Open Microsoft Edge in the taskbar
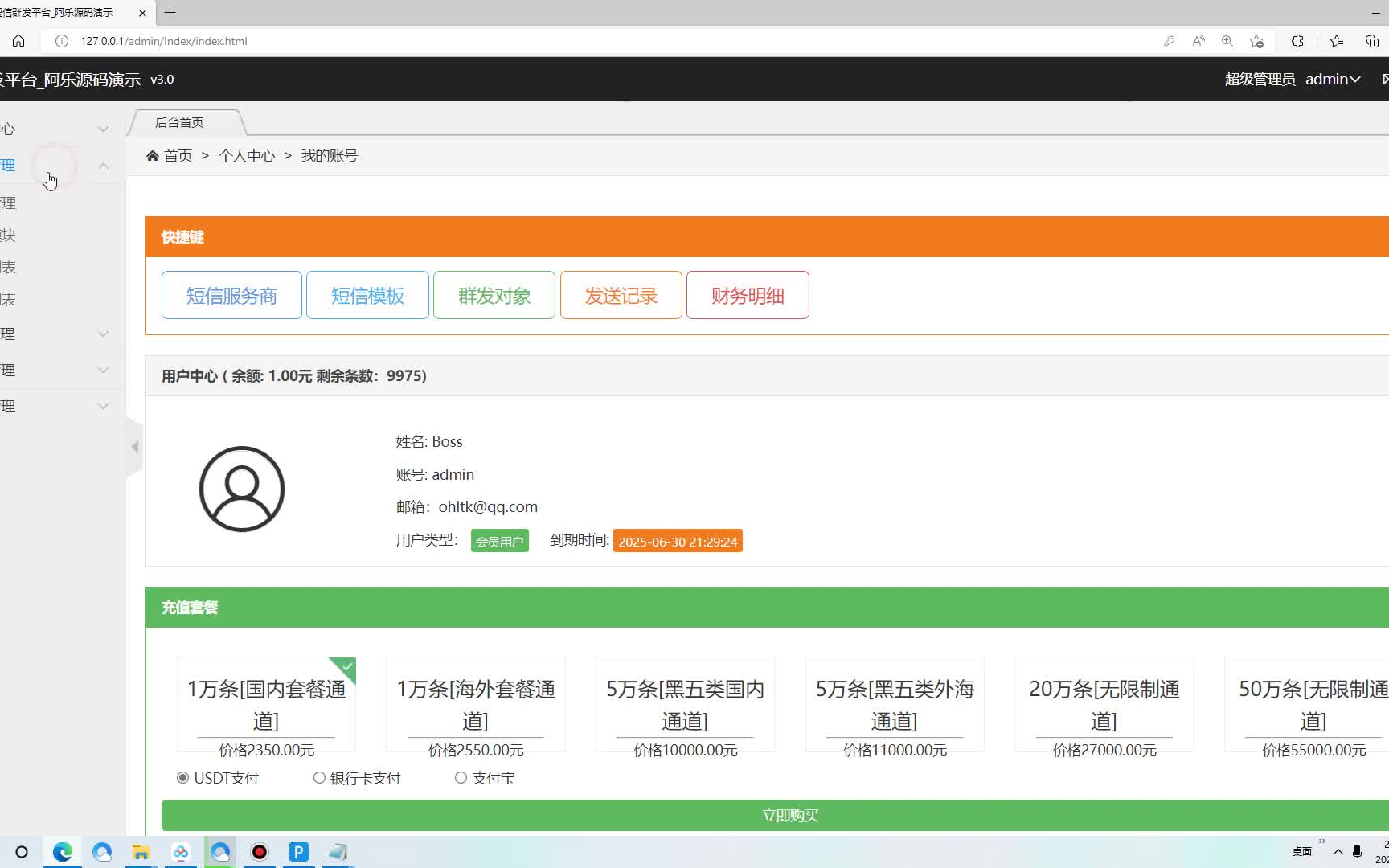Viewport: 1389px width, 868px height. tap(63, 852)
